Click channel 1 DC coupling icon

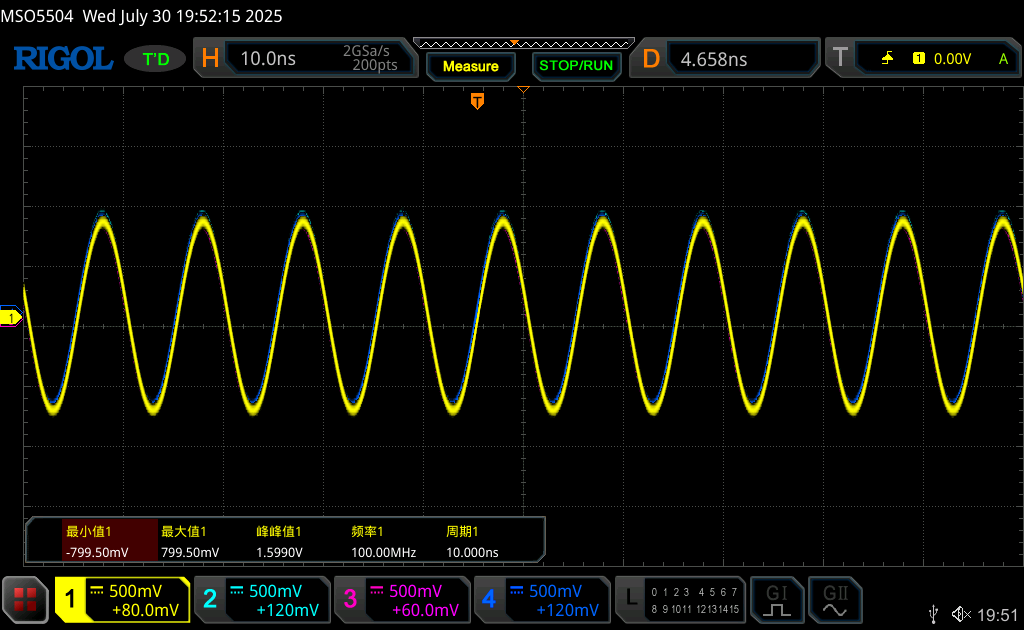tap(97, 591)
